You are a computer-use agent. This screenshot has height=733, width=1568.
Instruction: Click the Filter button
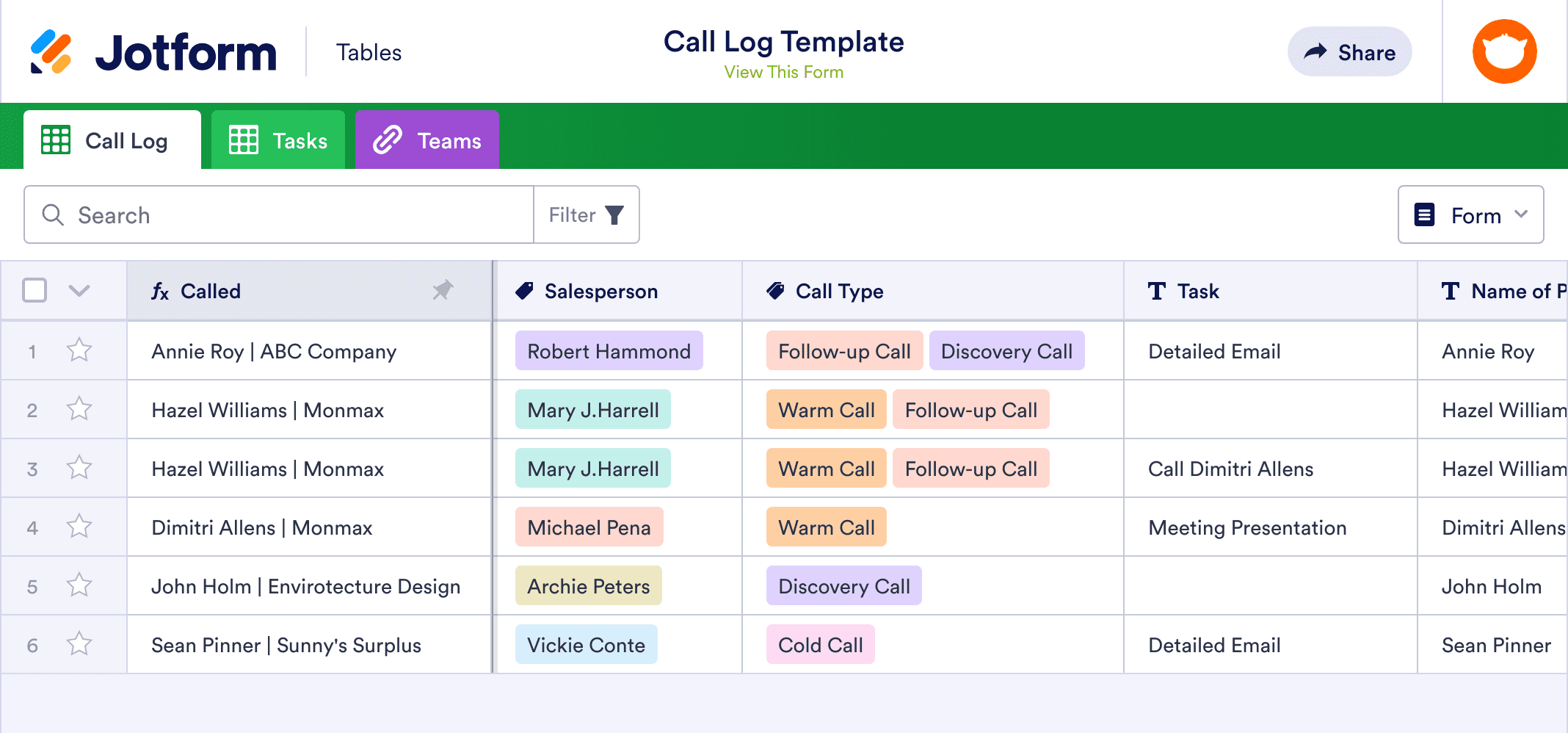click(587, 214)
